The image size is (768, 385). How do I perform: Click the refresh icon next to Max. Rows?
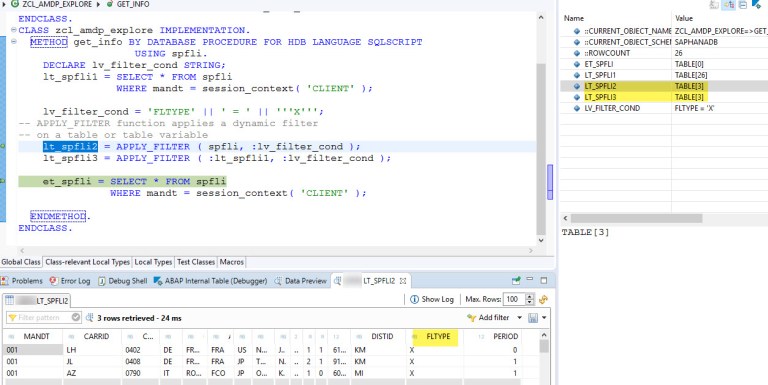[543, 299]
